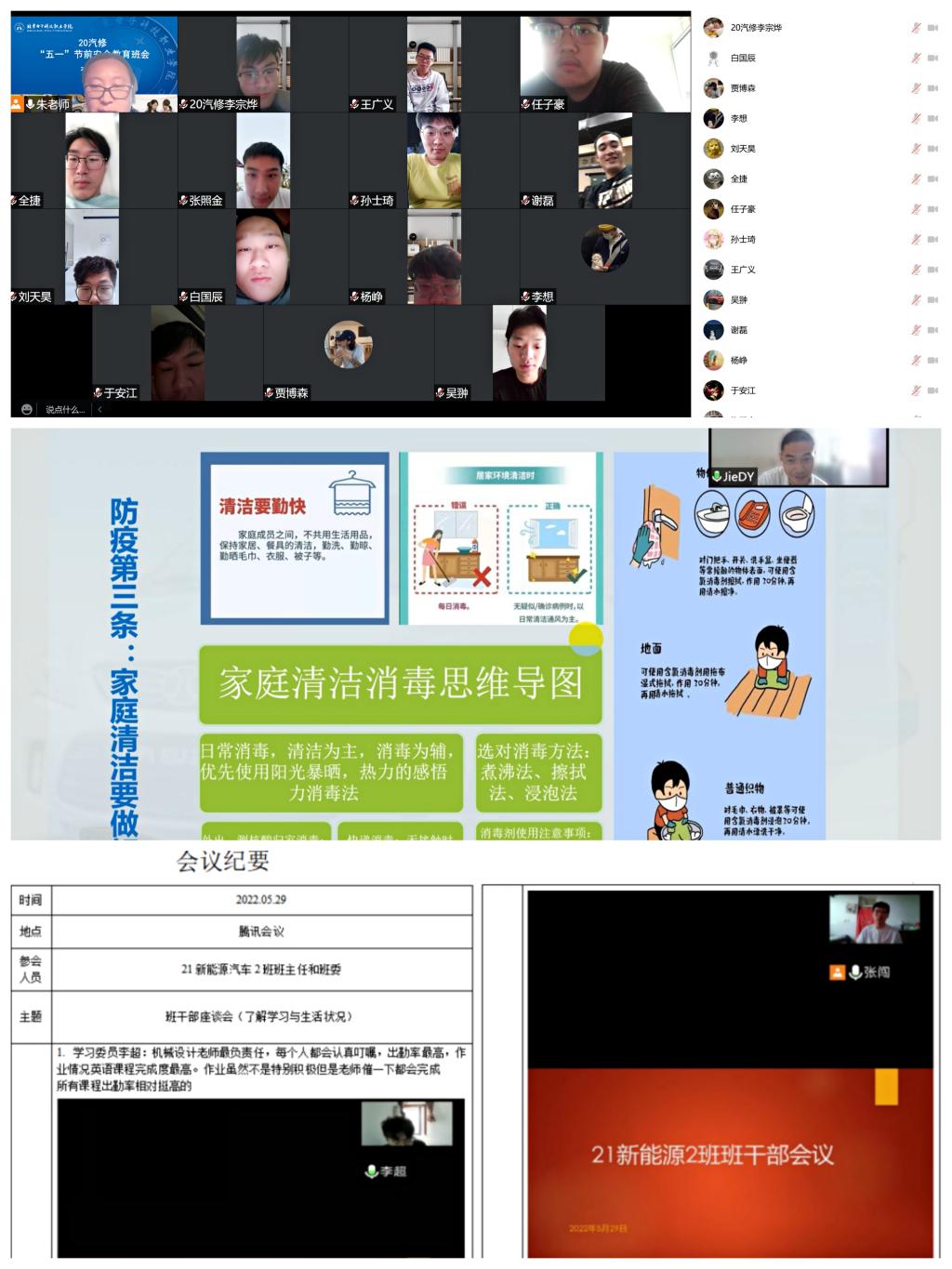Click the mic icon on 吴翀's video tile
The image size is (952, 1269).
coord(438,391)
